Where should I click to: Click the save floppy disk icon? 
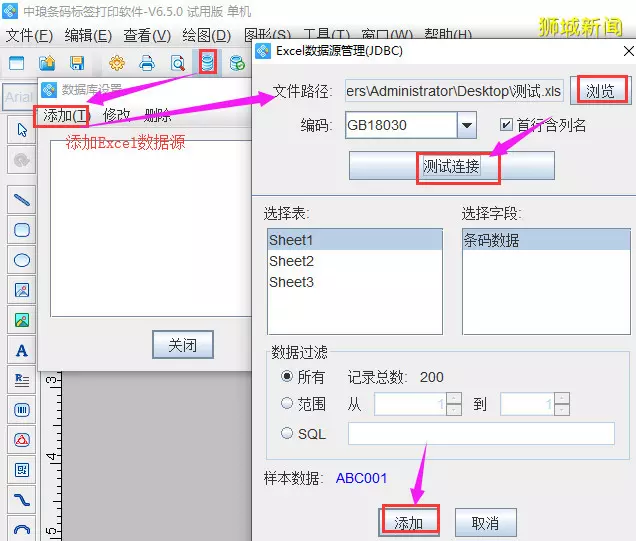[77, 63]
